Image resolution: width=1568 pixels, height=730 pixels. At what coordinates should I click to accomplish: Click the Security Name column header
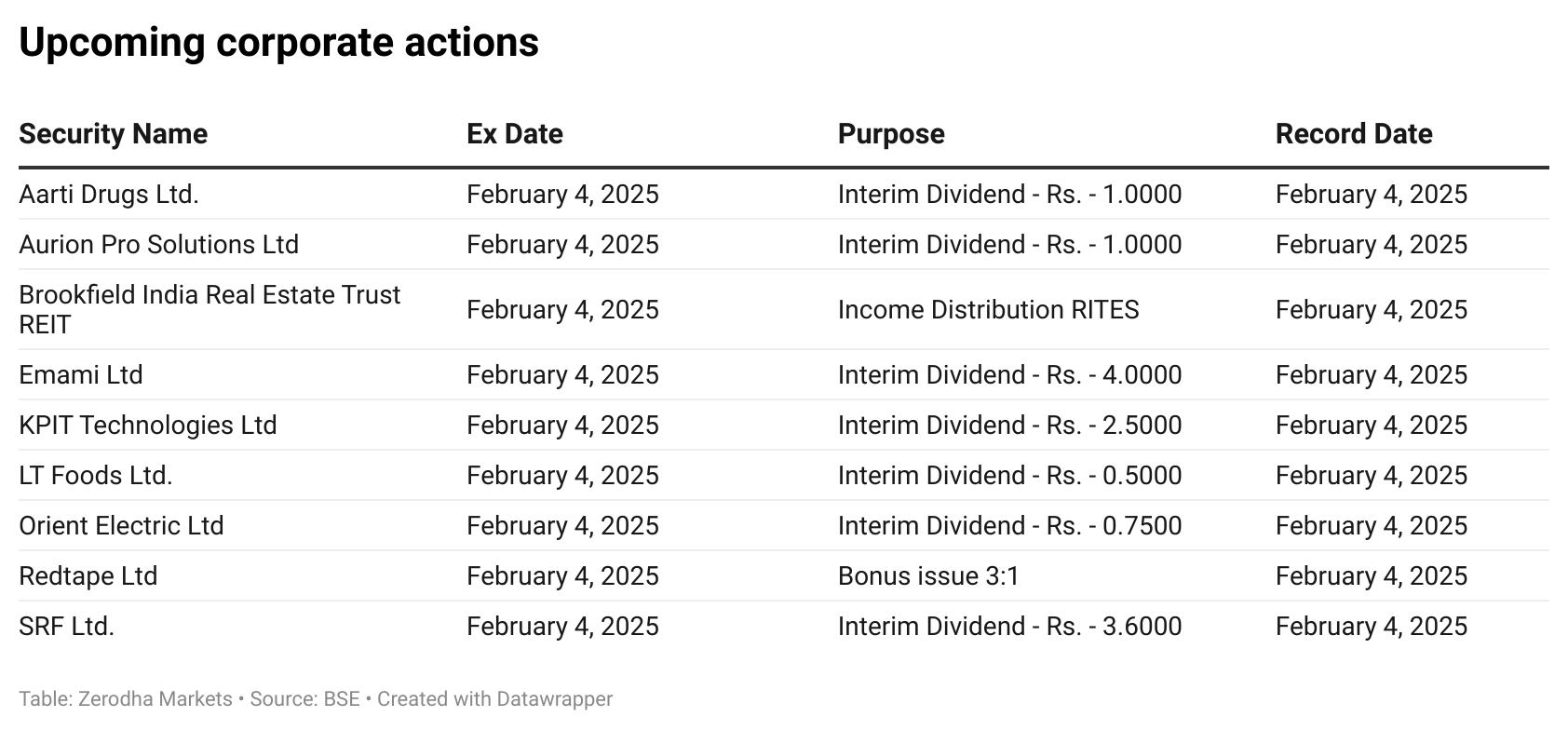point(113,134)
